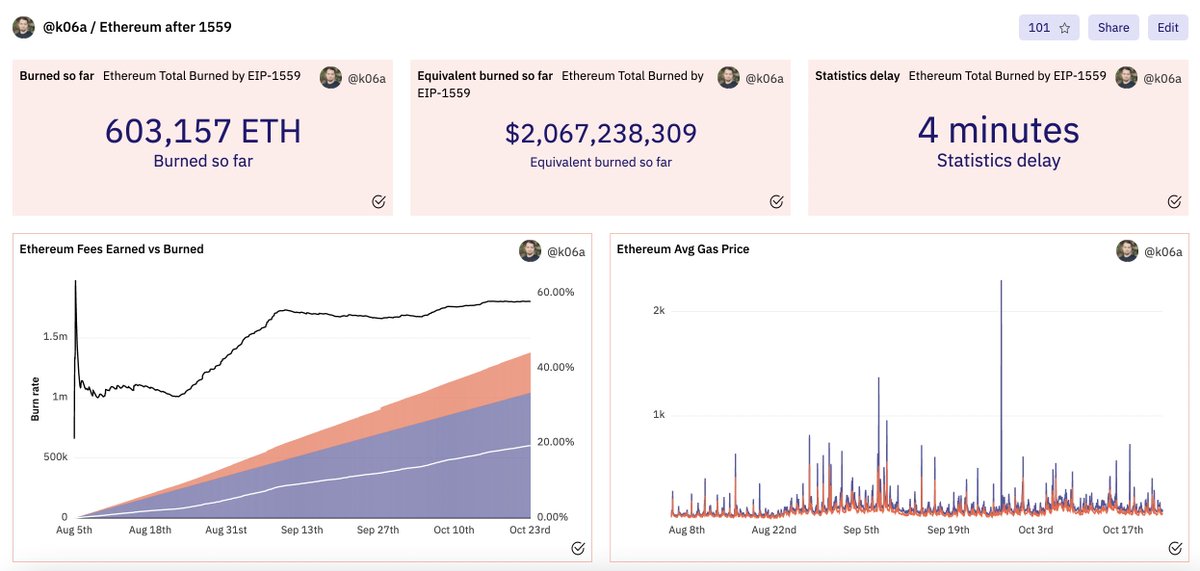Viewport: 1200px width, 571px height.
Task: Click the 60.00% right axis label
Action: [557, 292]
